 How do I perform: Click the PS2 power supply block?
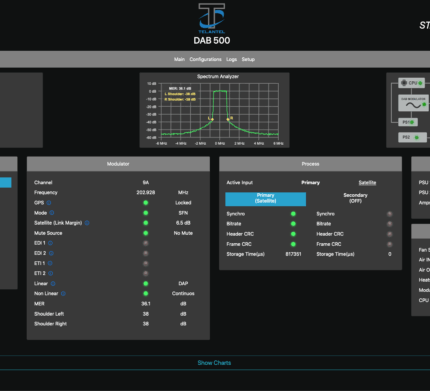click(x=412, y=137)
